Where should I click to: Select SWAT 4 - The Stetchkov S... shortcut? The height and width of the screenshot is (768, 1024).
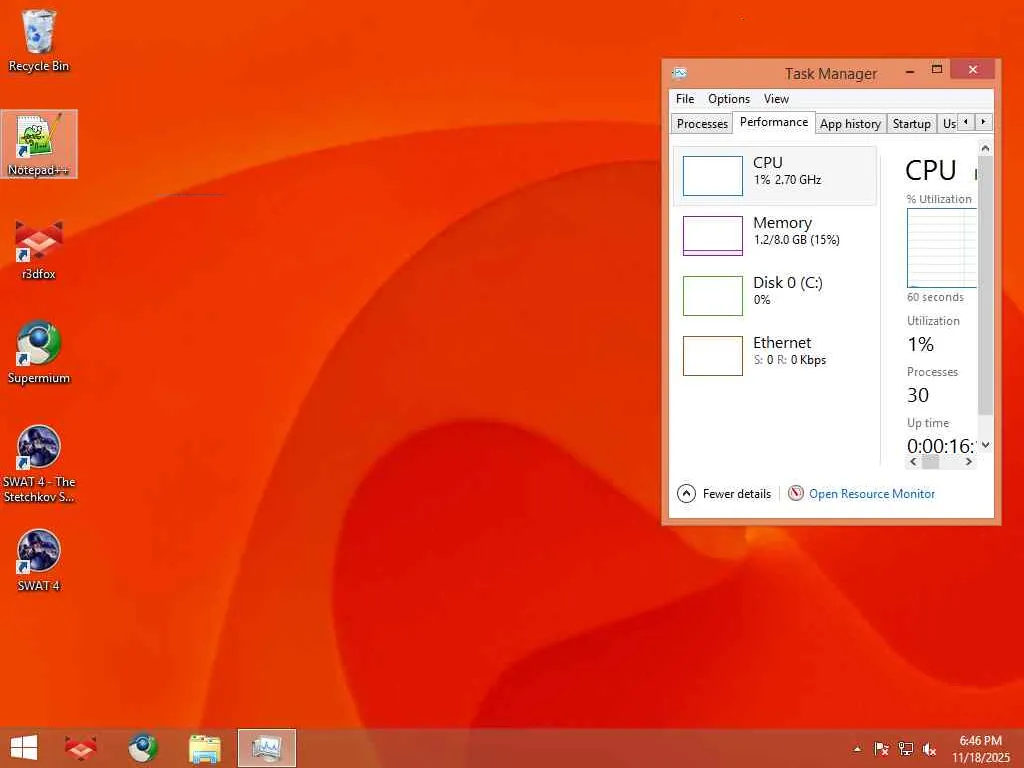click(x=39, y=464)
